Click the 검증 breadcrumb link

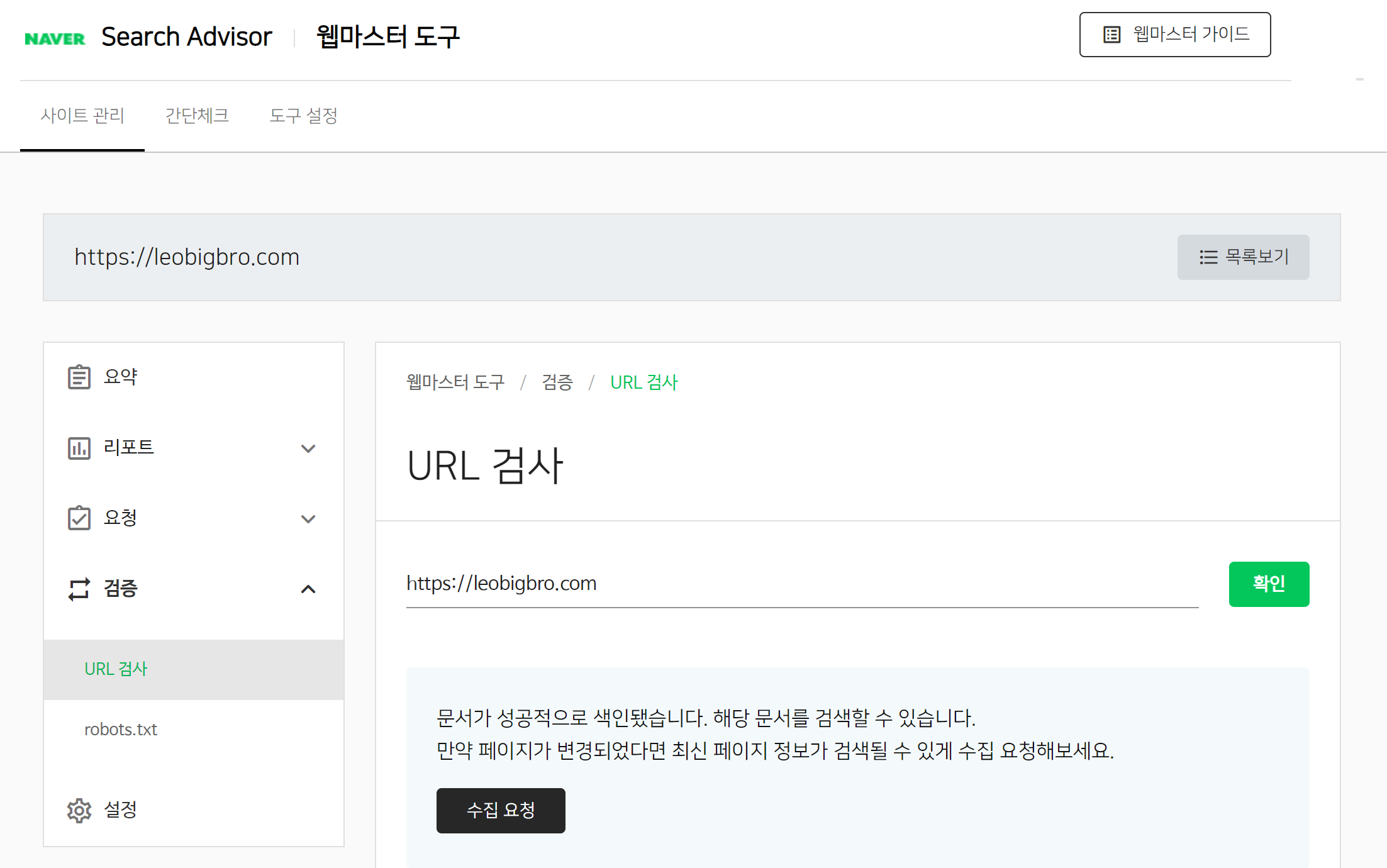557,382
